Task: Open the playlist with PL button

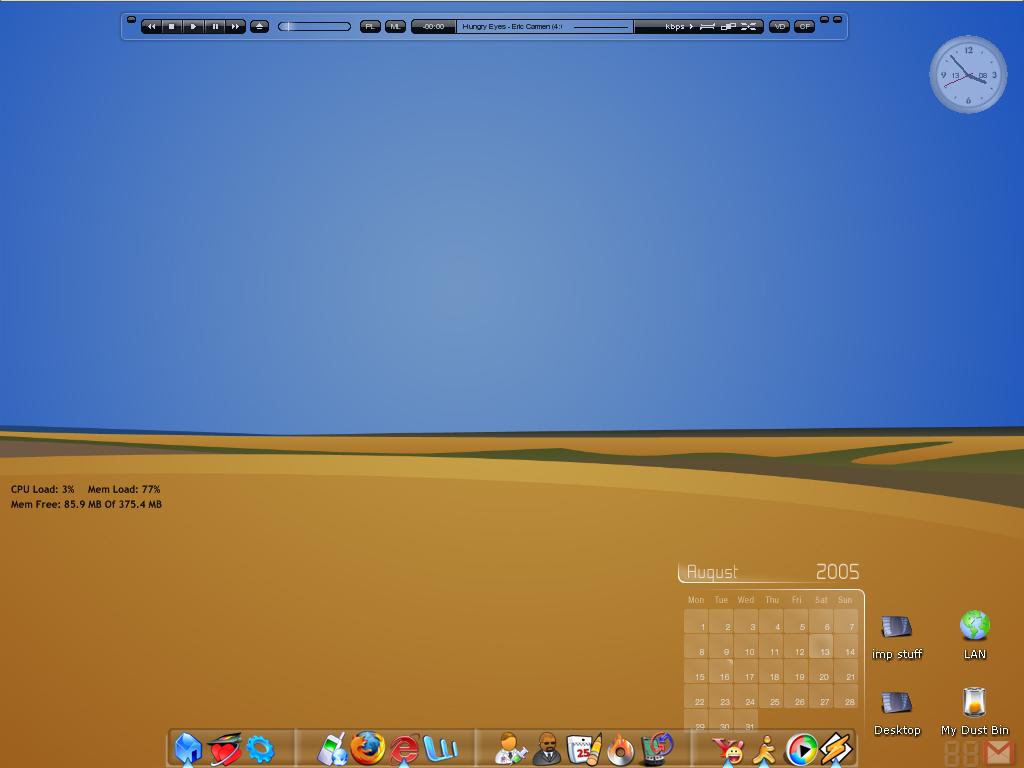Action: 370,27
